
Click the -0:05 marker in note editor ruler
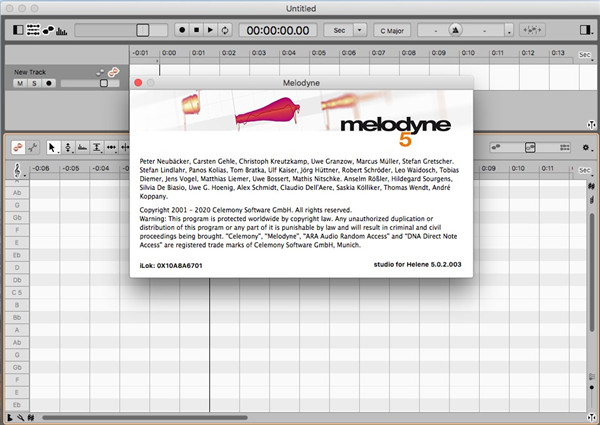71,168
